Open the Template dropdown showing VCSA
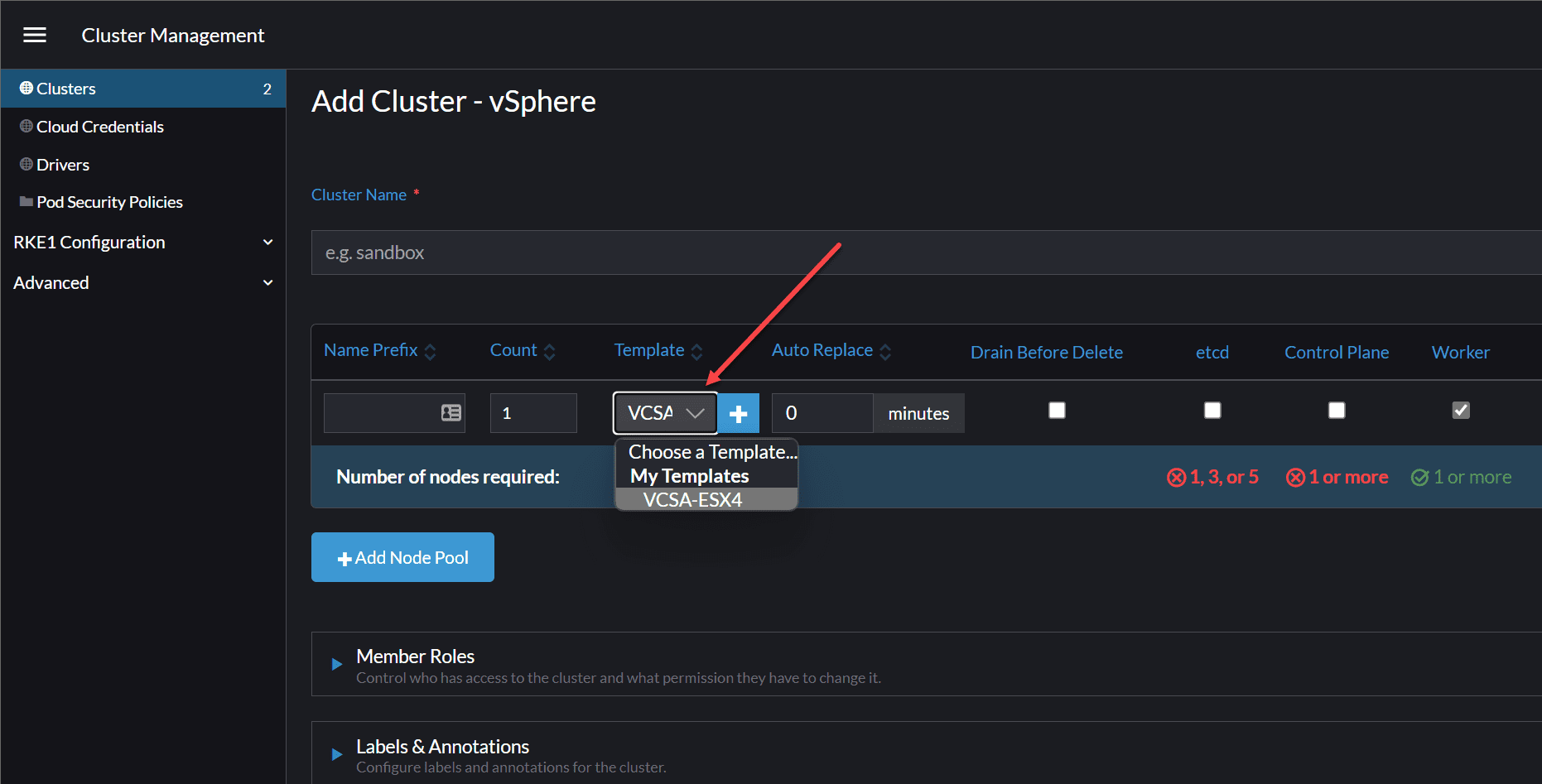 [665, 413]
